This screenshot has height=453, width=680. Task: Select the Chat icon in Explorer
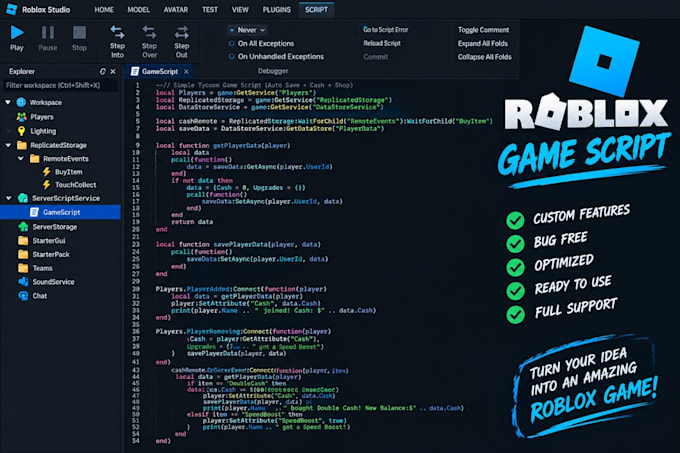point(23,296)
